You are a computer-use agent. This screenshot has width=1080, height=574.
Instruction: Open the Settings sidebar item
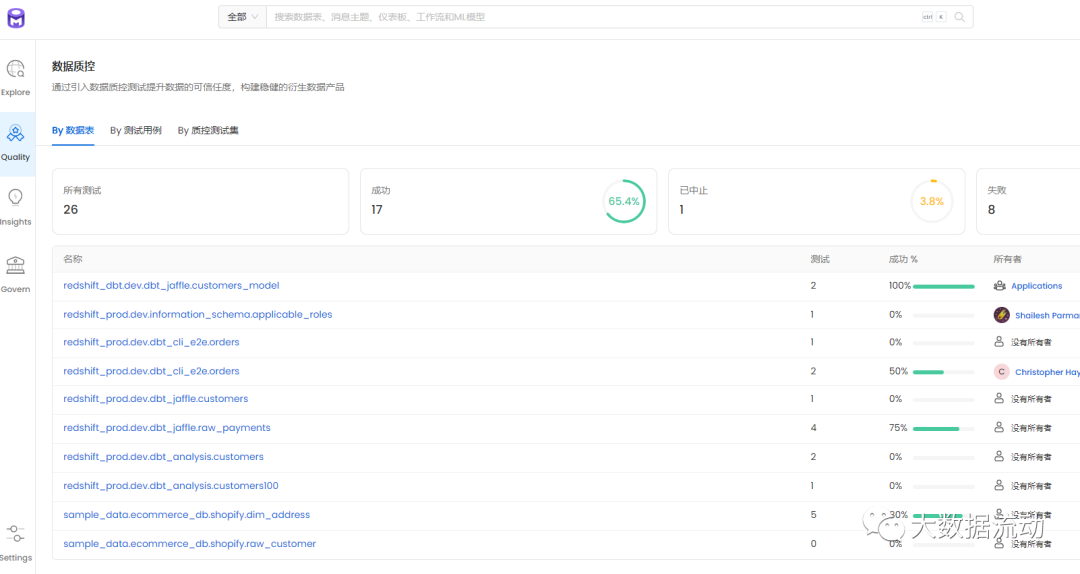[x=16, y=544]
